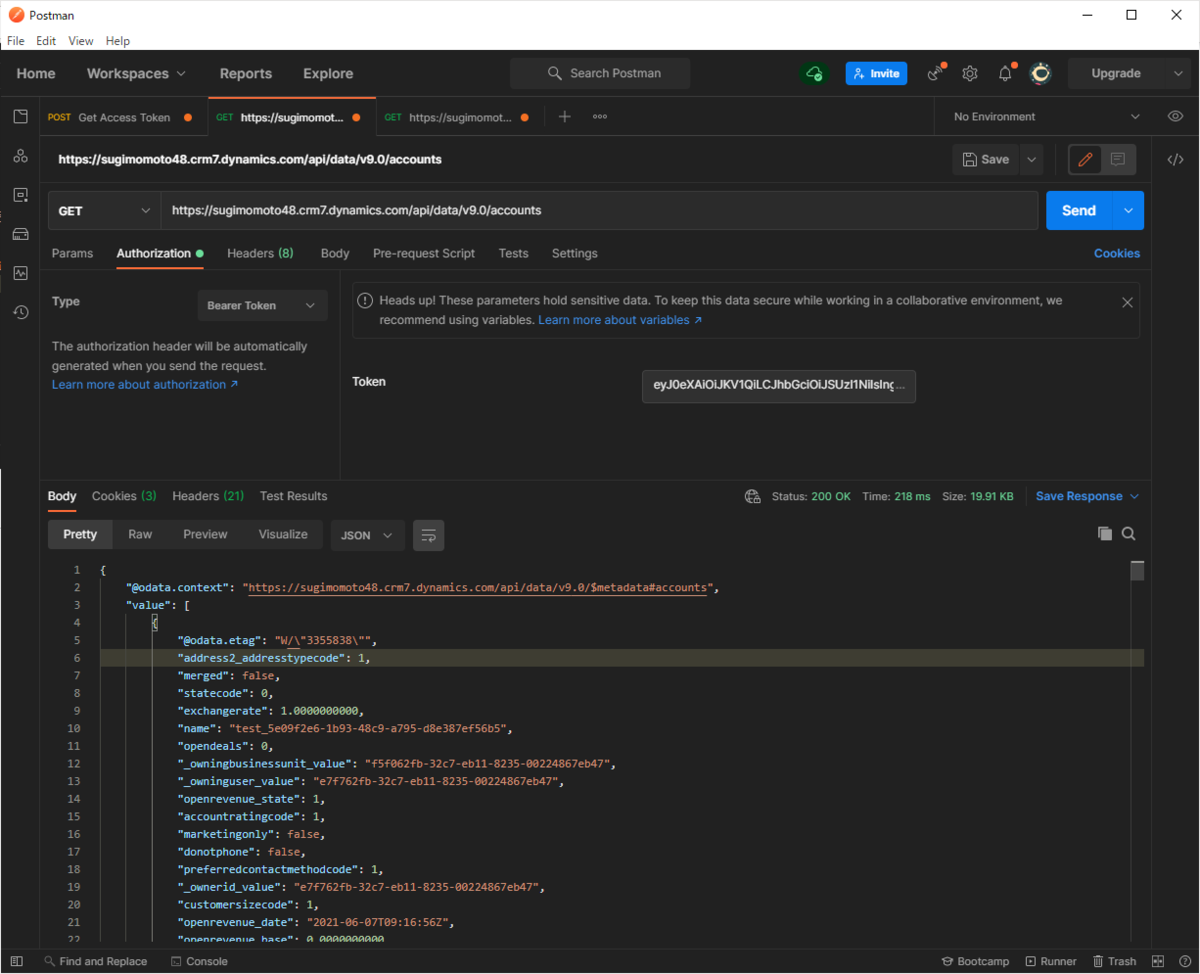Image resolution: width=1200 pixels, height=974 pixels.
Task: Open the notifications bell icon
Action: coord(1005,73)
